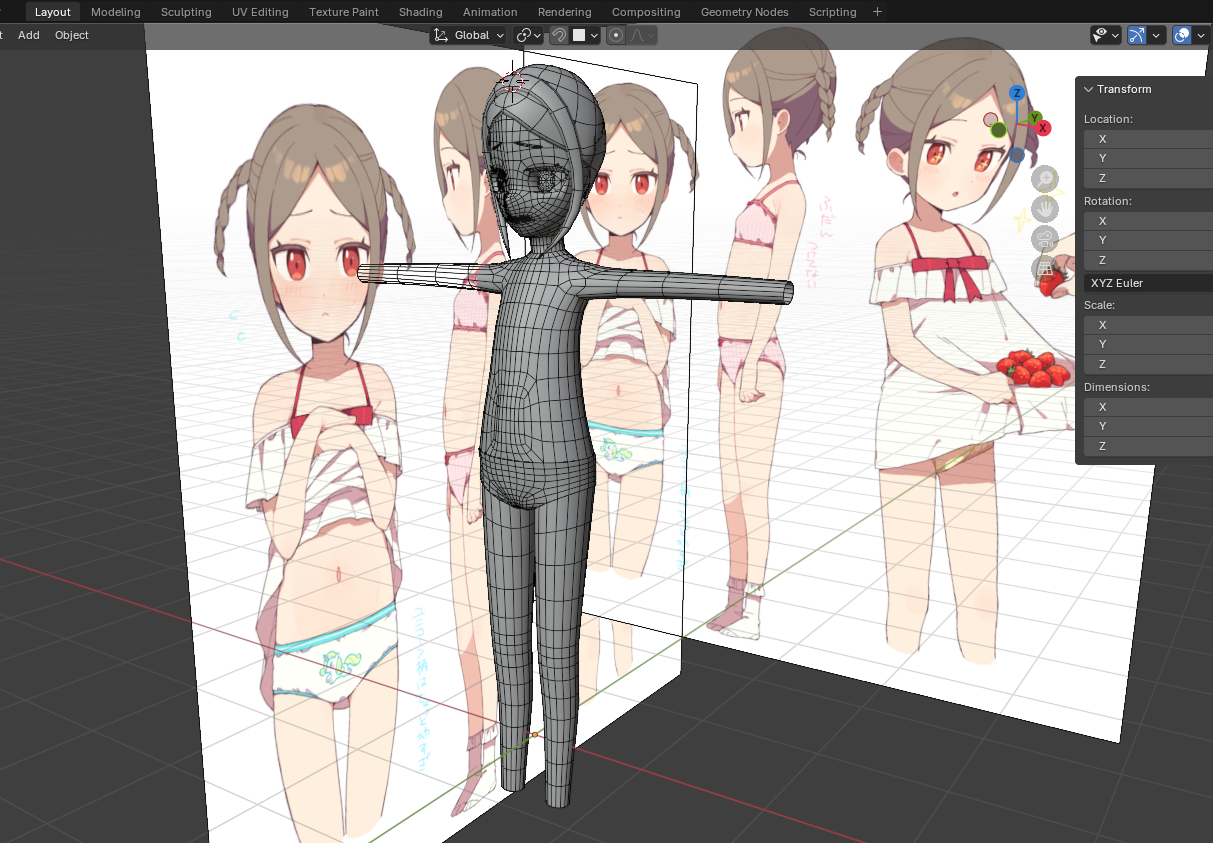This screenshot has width=1213, height=843.
Task: Open the snapping options dropdown arrow
Action: click(595, 35)
